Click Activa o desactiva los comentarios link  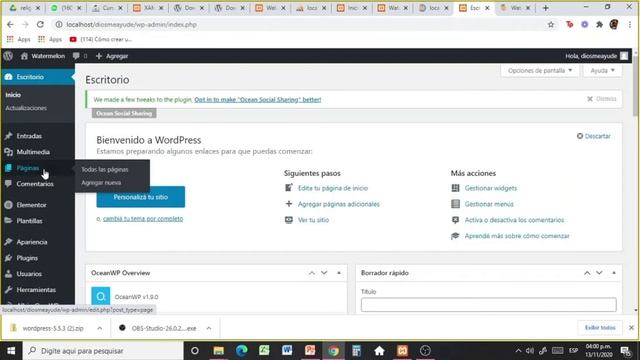click(x=514, y=220)
